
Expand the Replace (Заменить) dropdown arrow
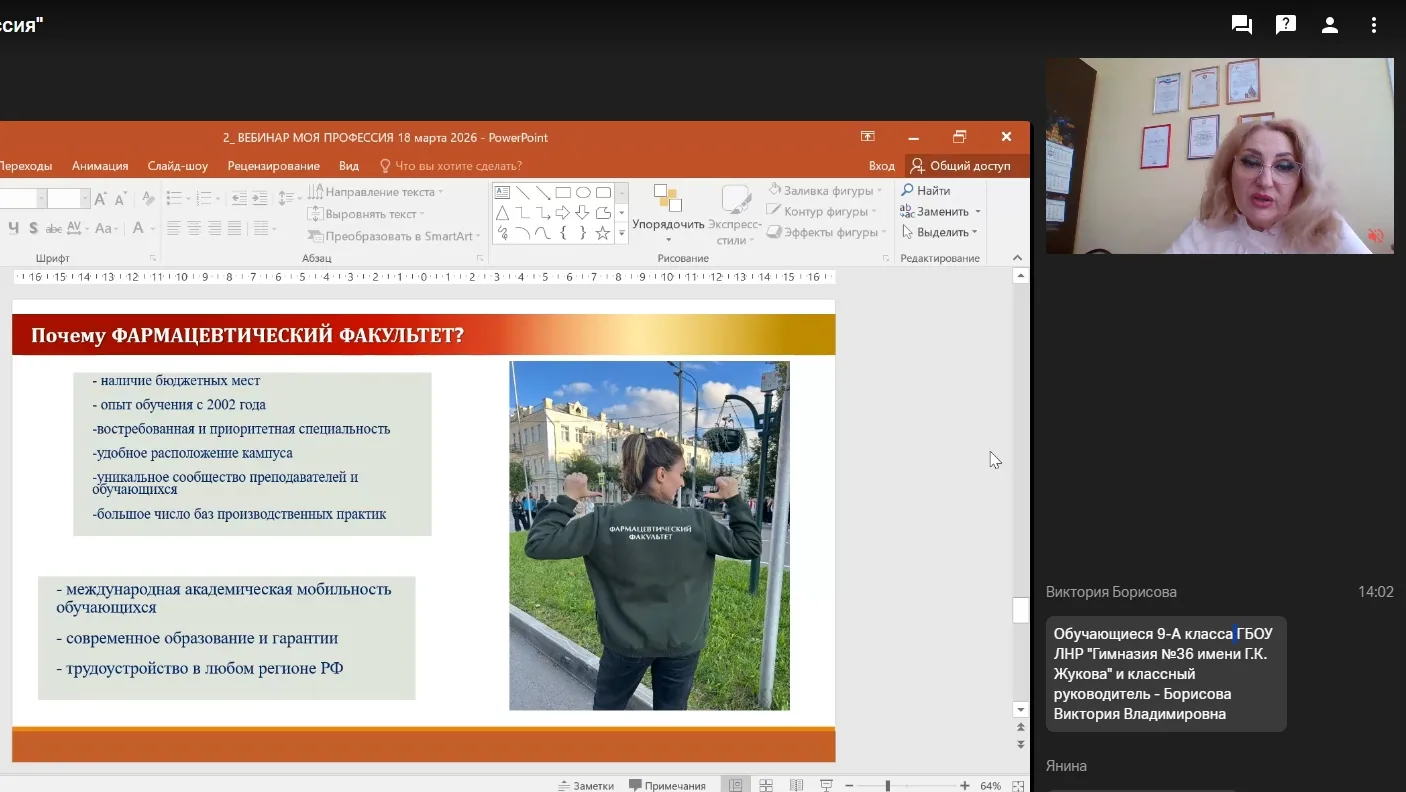pyautogui.click(x=977, y=212)
